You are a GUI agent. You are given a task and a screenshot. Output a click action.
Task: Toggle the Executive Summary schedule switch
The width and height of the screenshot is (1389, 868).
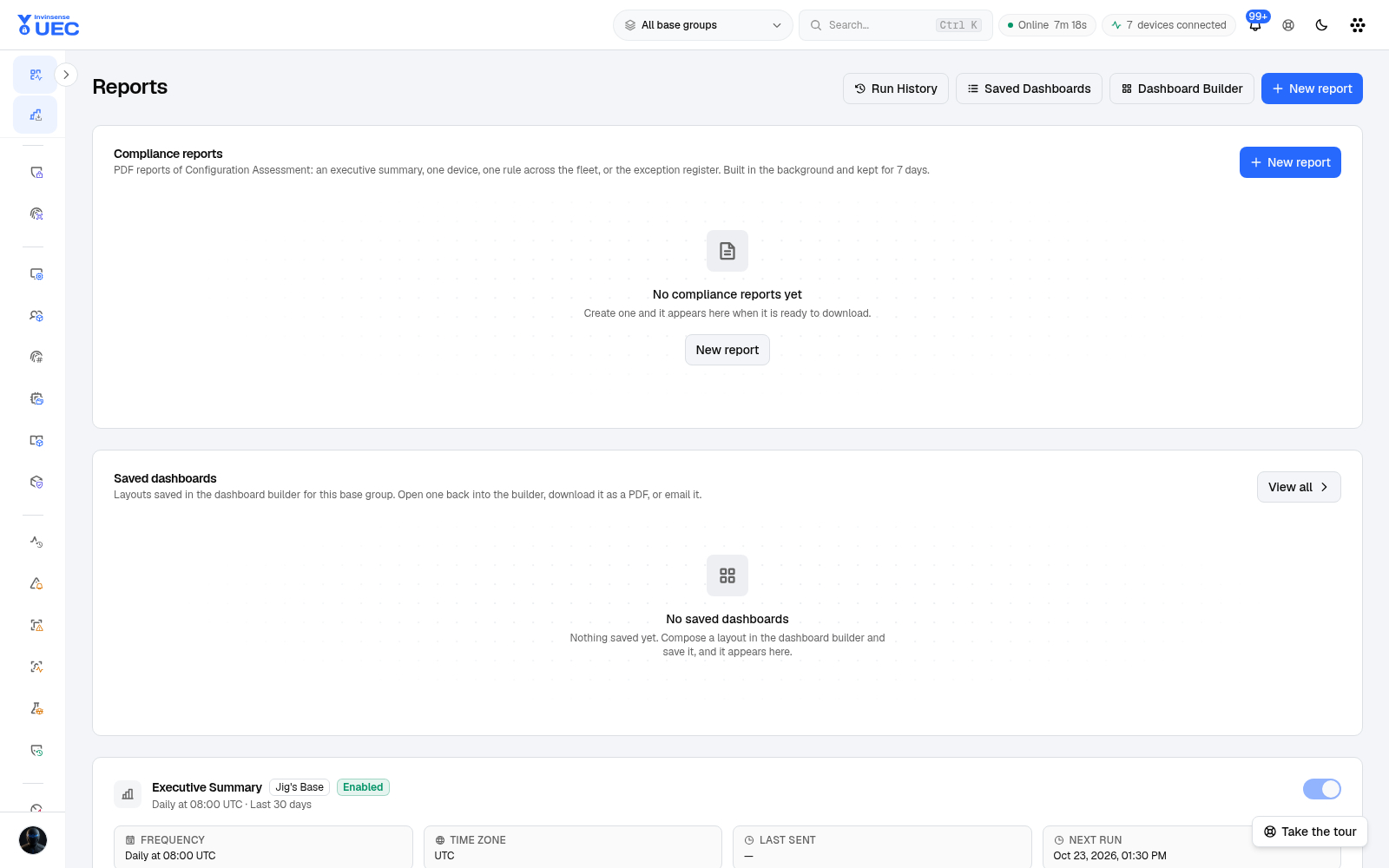pyautogui.click(x=1322, y=789)
